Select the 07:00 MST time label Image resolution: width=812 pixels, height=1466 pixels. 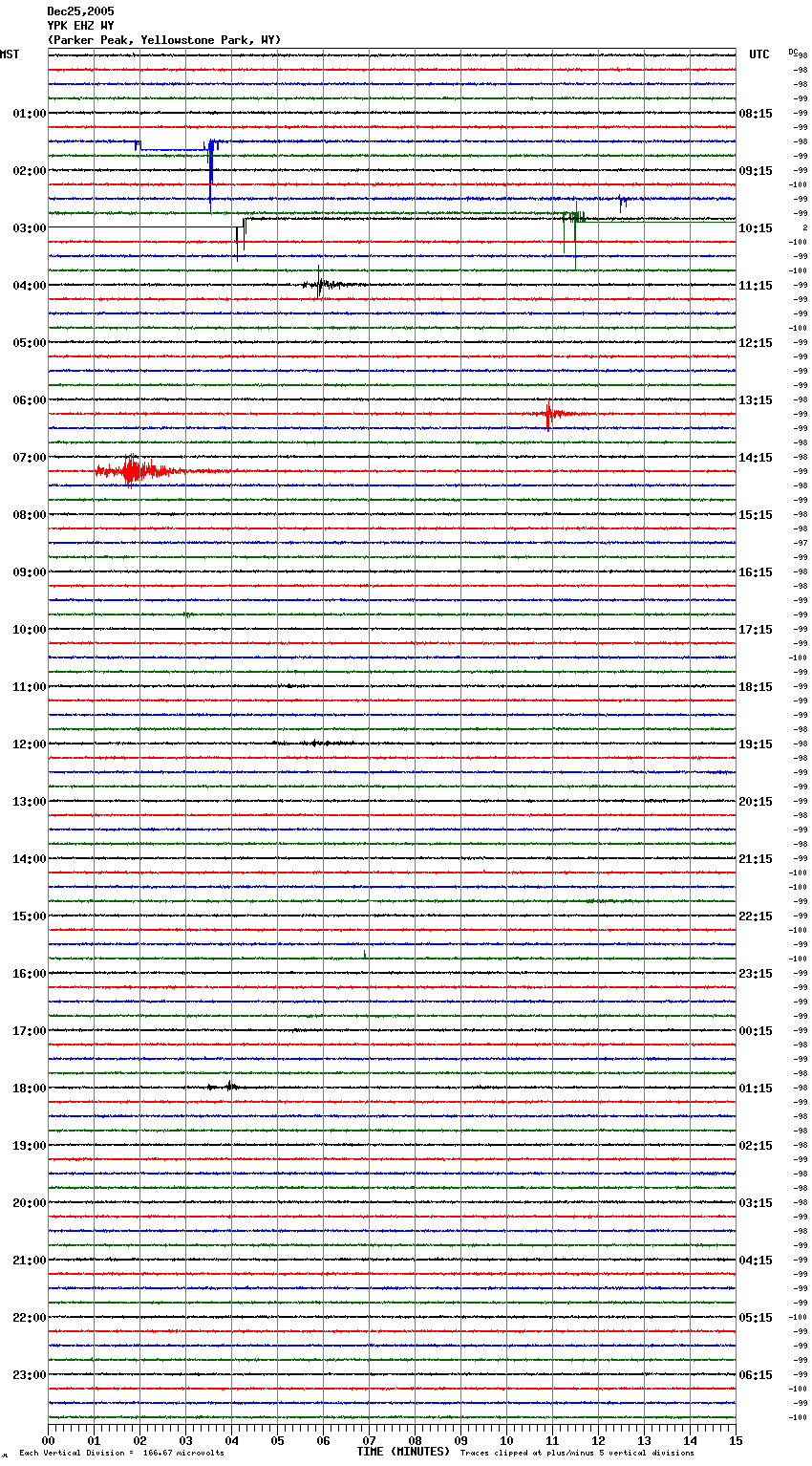tap(30, 458)
